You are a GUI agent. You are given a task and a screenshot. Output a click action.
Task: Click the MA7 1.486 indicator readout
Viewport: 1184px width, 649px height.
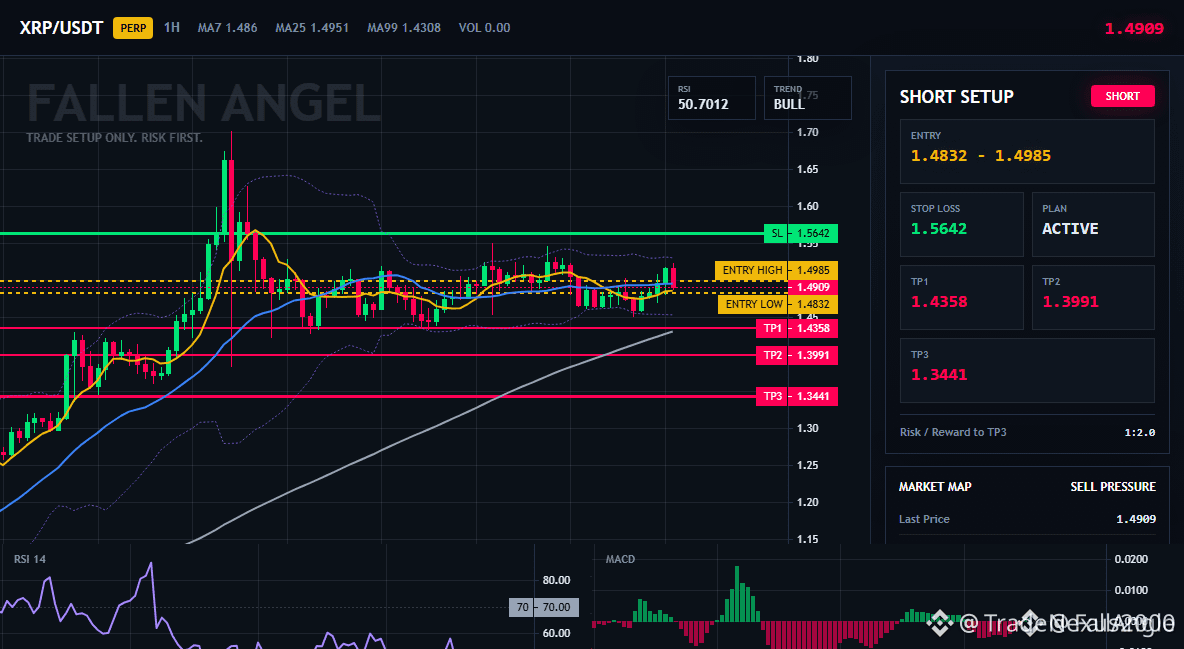click(227, 28)
